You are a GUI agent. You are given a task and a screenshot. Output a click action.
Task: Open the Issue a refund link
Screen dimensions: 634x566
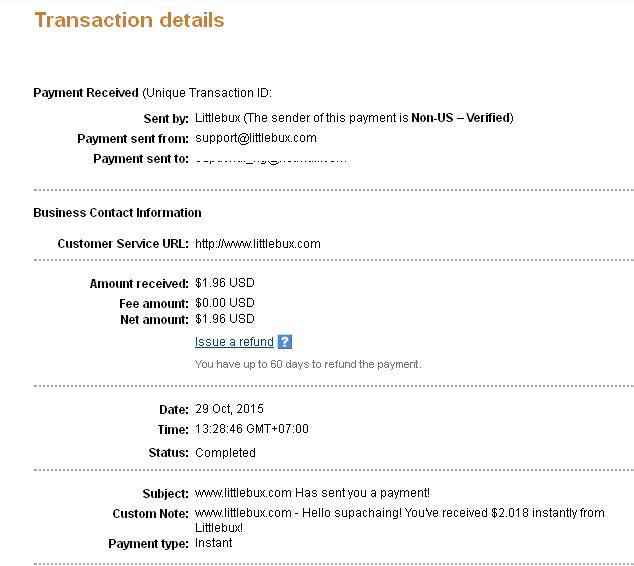point(234,342)
